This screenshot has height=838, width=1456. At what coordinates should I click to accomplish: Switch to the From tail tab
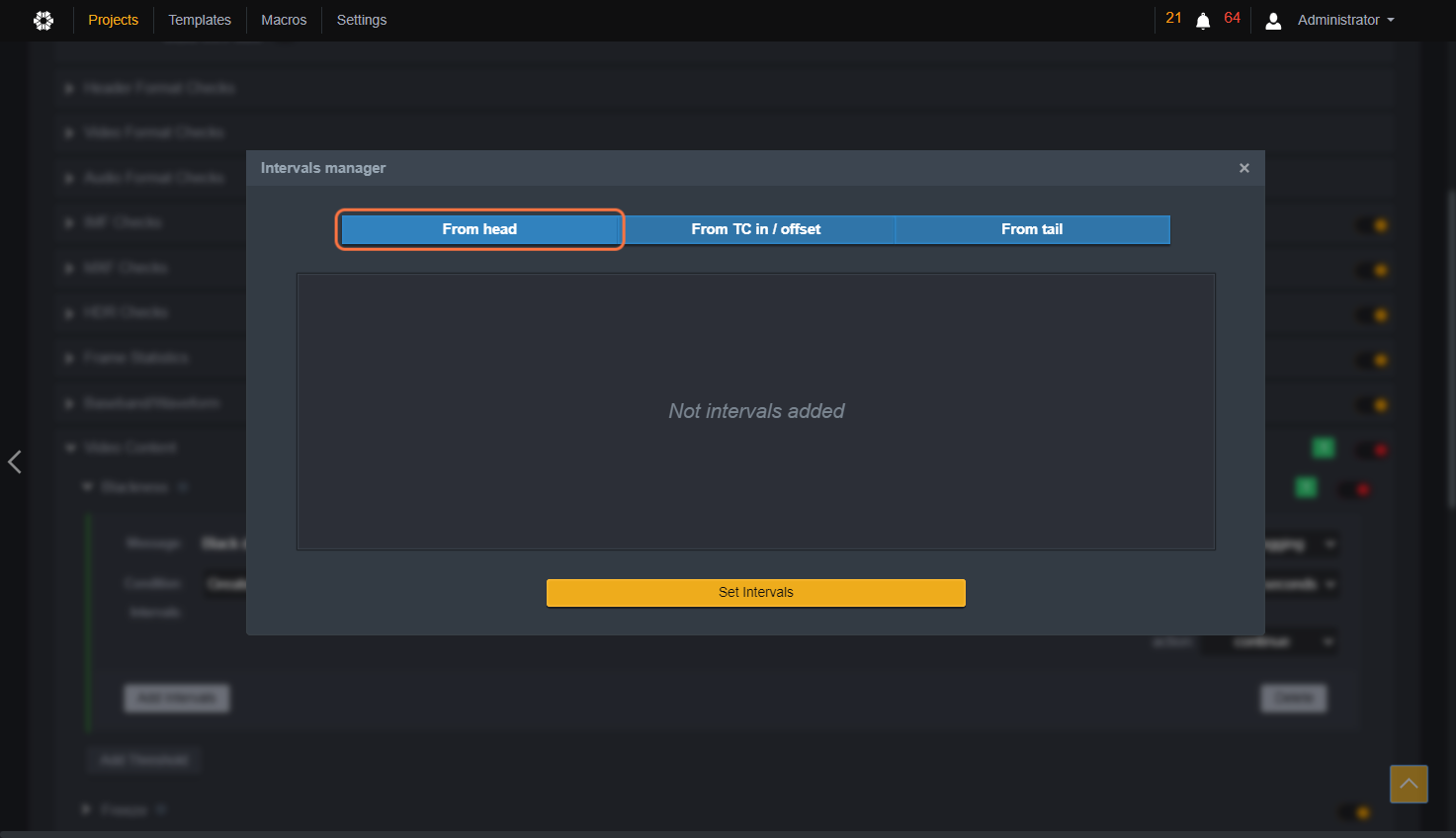(1032, 229)
